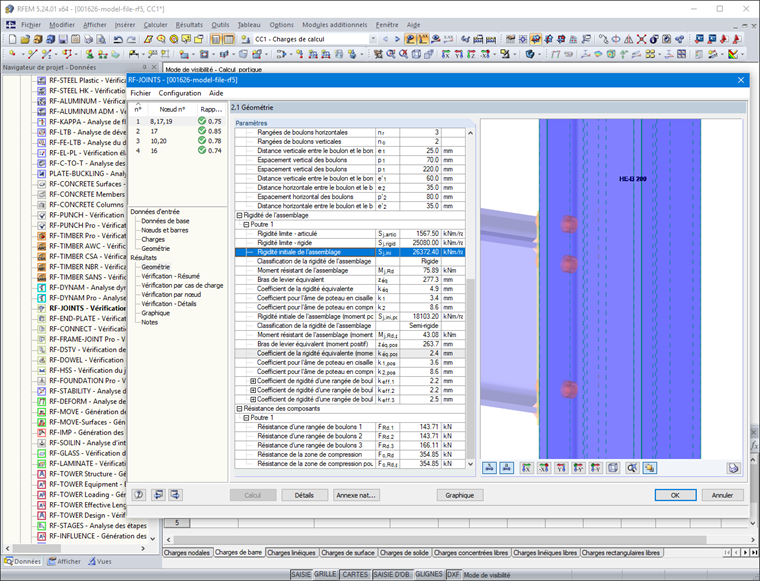Click the Détails button

point(304,495)
